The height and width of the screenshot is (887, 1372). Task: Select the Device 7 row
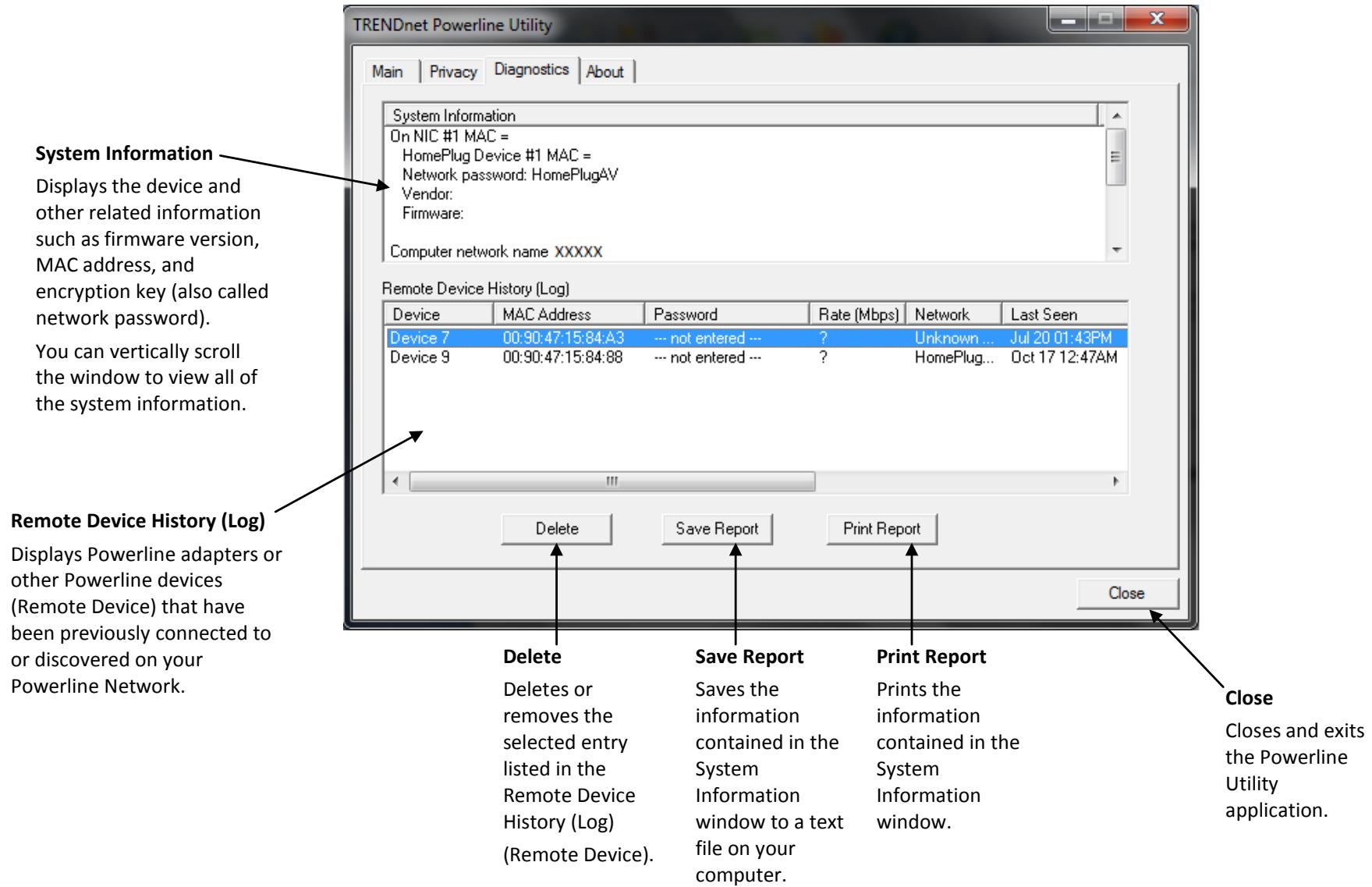756,339
